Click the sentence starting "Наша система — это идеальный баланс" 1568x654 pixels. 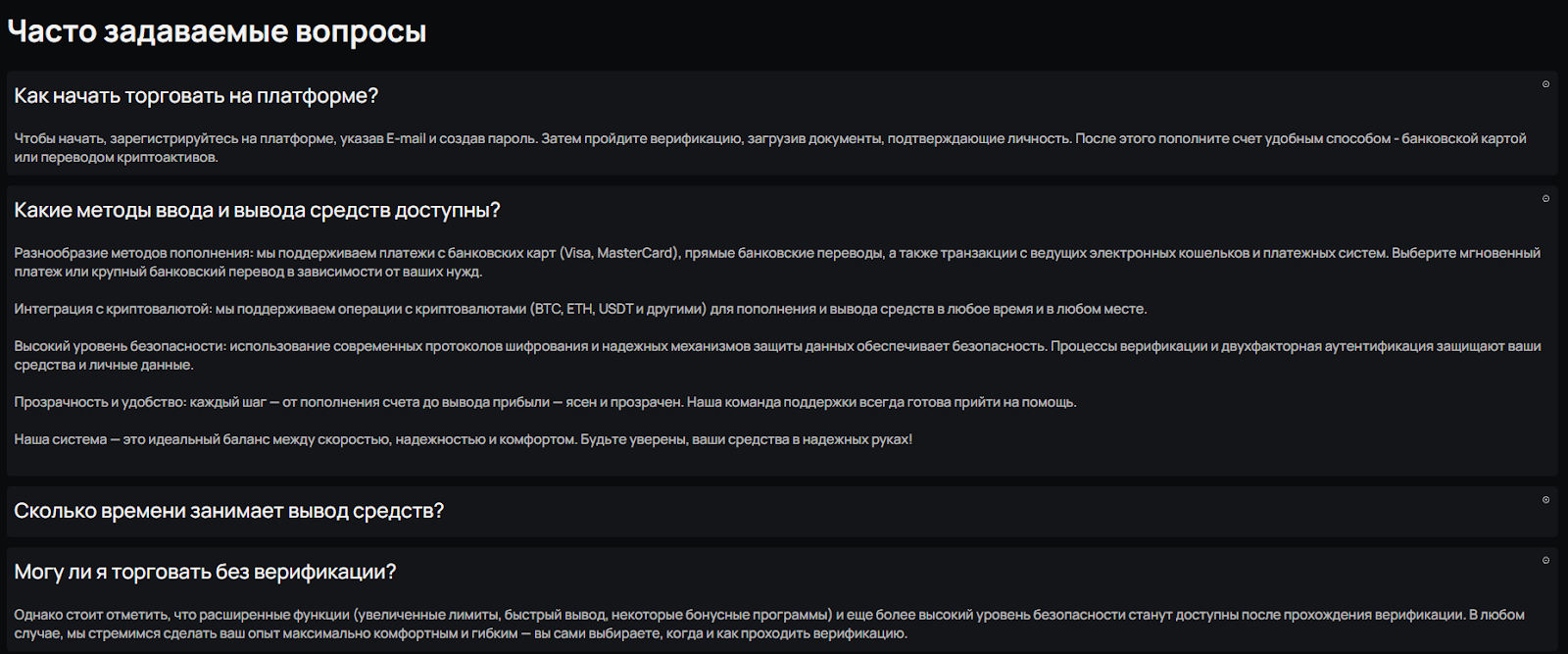click(294, 439)
